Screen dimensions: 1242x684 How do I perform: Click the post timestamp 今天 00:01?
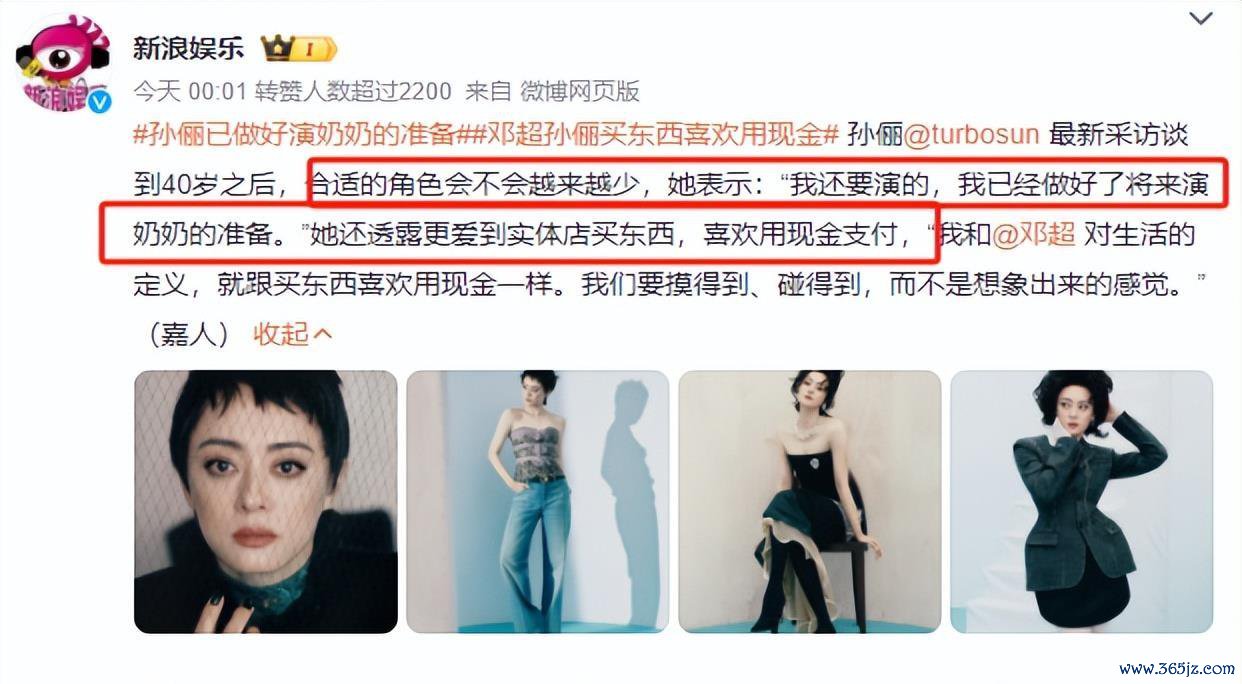coord(190,91)
